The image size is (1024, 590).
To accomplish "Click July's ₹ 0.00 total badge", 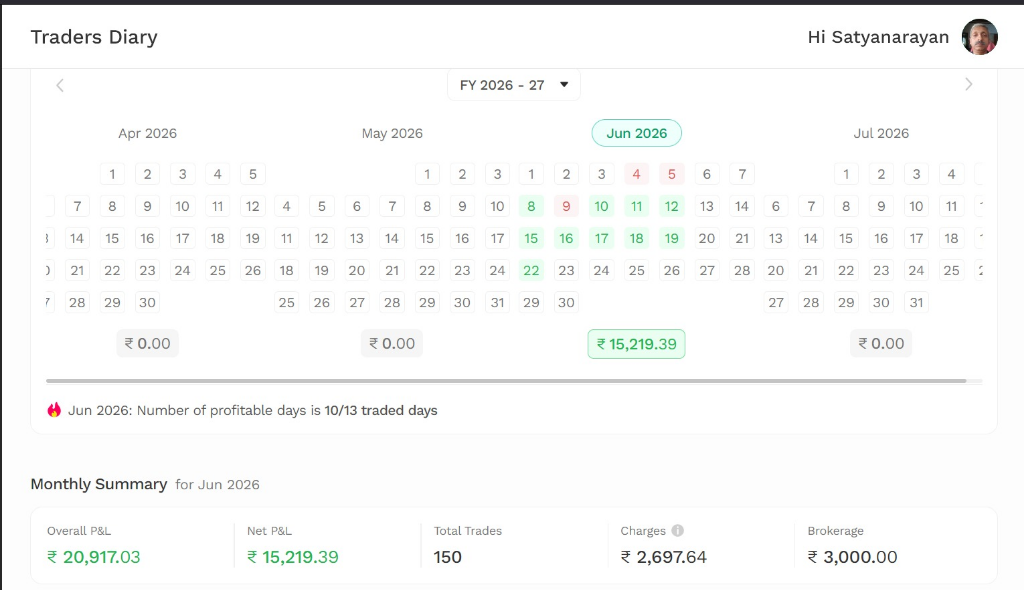I will pyautogui.click(x=881, y=344).
